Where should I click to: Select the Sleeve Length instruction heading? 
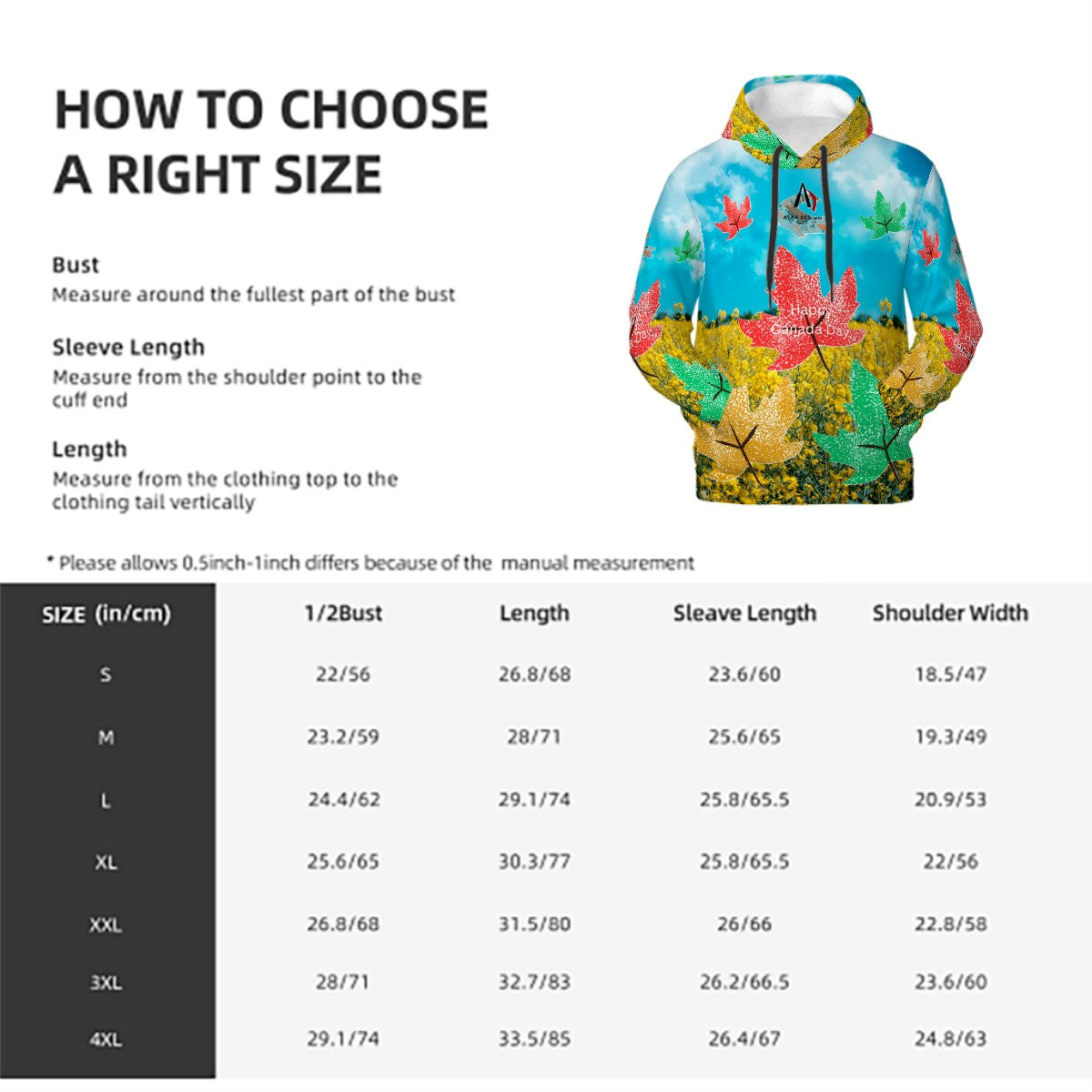128,347
